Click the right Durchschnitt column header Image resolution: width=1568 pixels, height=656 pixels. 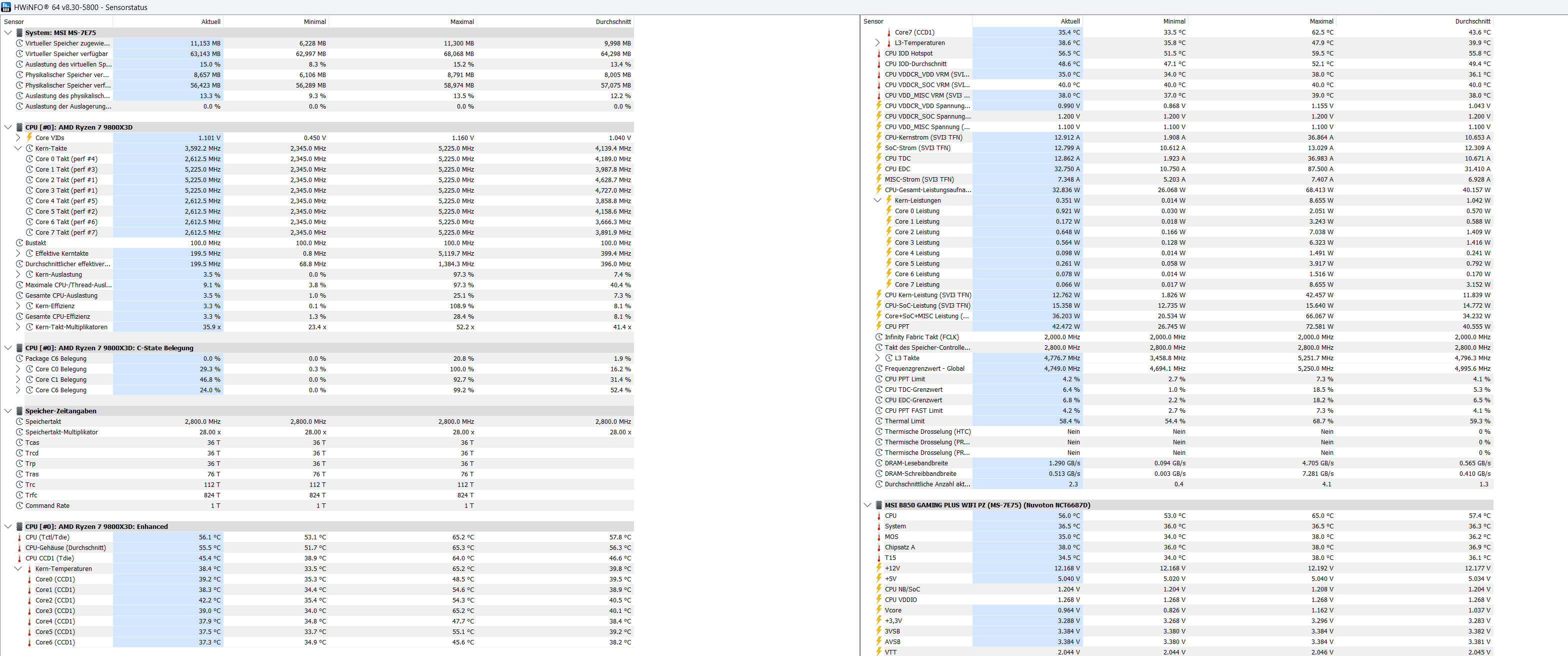pyautogui.click(x=1472, y=22)
